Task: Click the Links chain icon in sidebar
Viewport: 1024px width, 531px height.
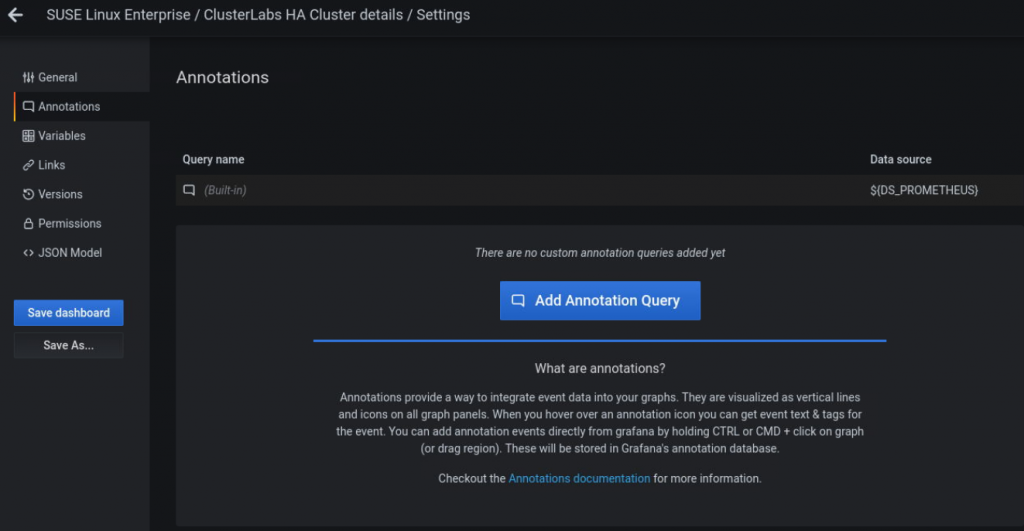Action: click(28, 165)
